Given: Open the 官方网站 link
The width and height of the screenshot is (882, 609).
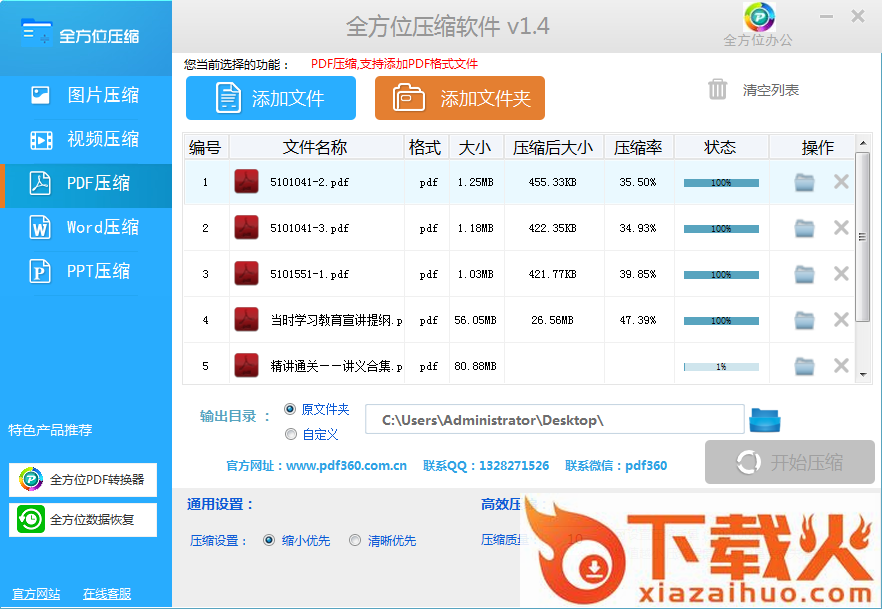Looking at the screenshot, I should click(x=36, y=594).
